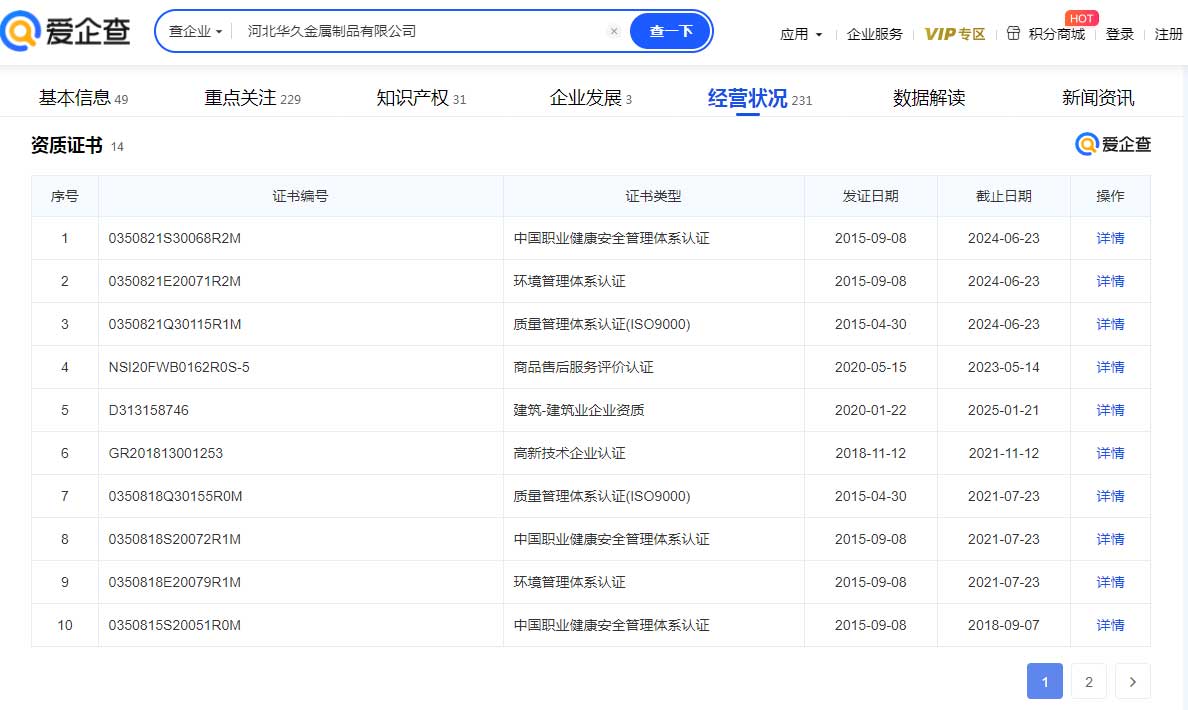This screenshot has height=710, width=1188.
Task: Switch to the 新闻资讯 tab
Action: 1097,98
